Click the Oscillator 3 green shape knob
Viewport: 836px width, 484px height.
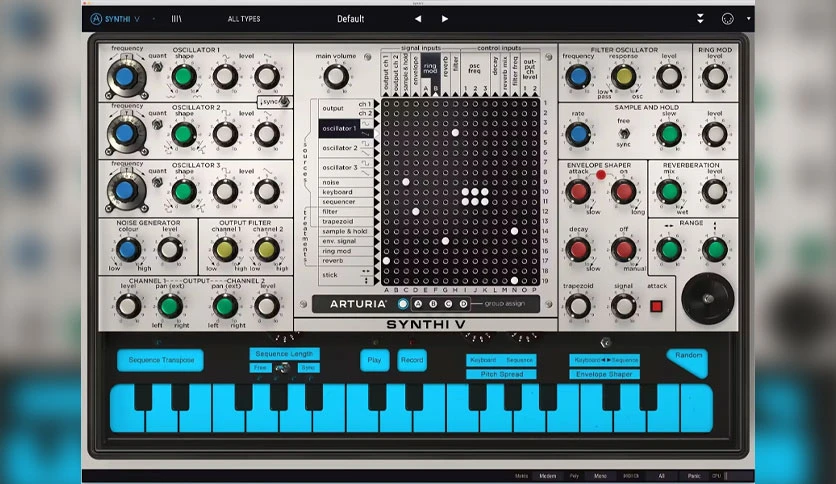coord(183,191)
